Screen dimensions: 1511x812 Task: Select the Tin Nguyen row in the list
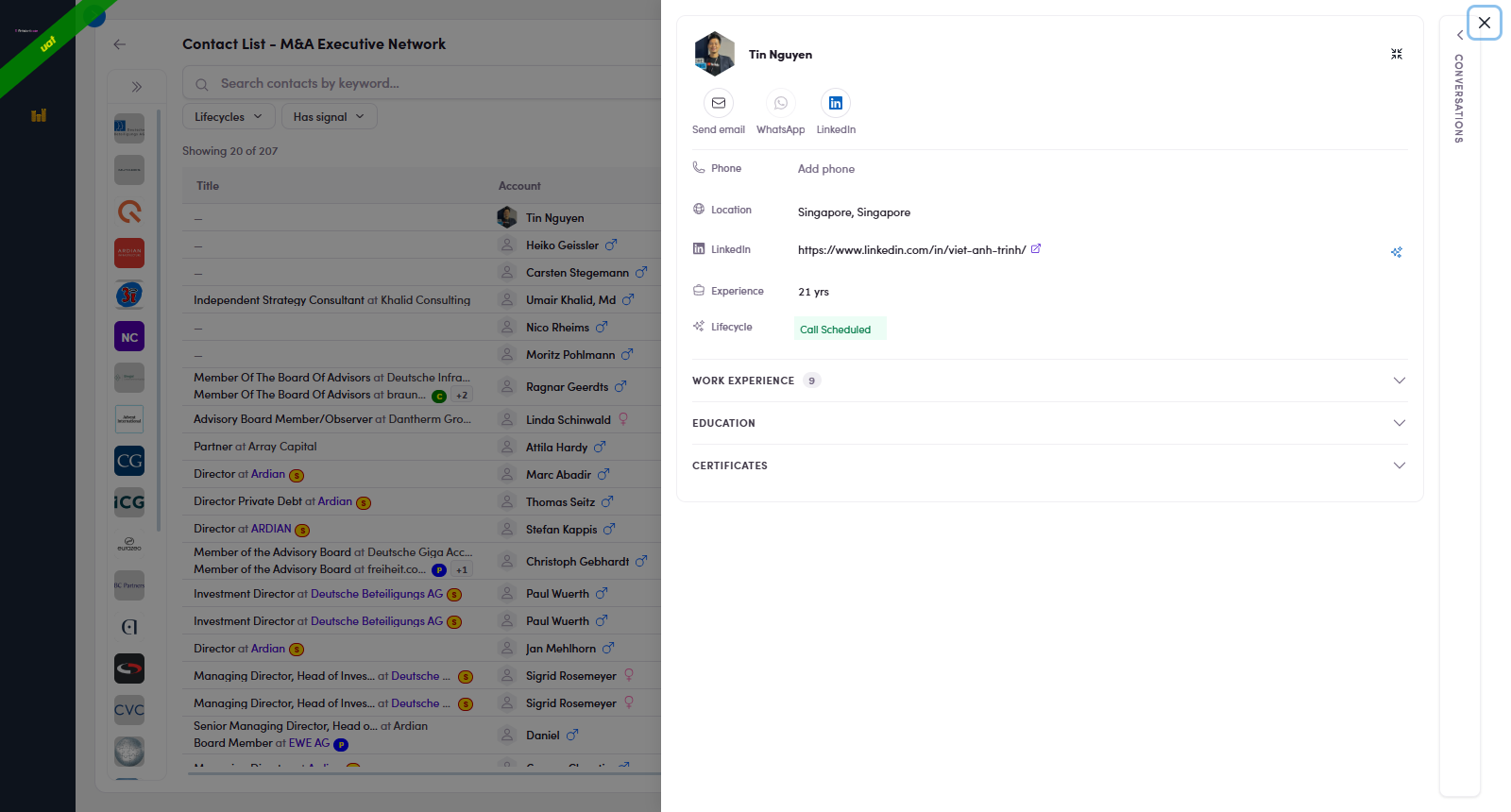click(422, 218)
